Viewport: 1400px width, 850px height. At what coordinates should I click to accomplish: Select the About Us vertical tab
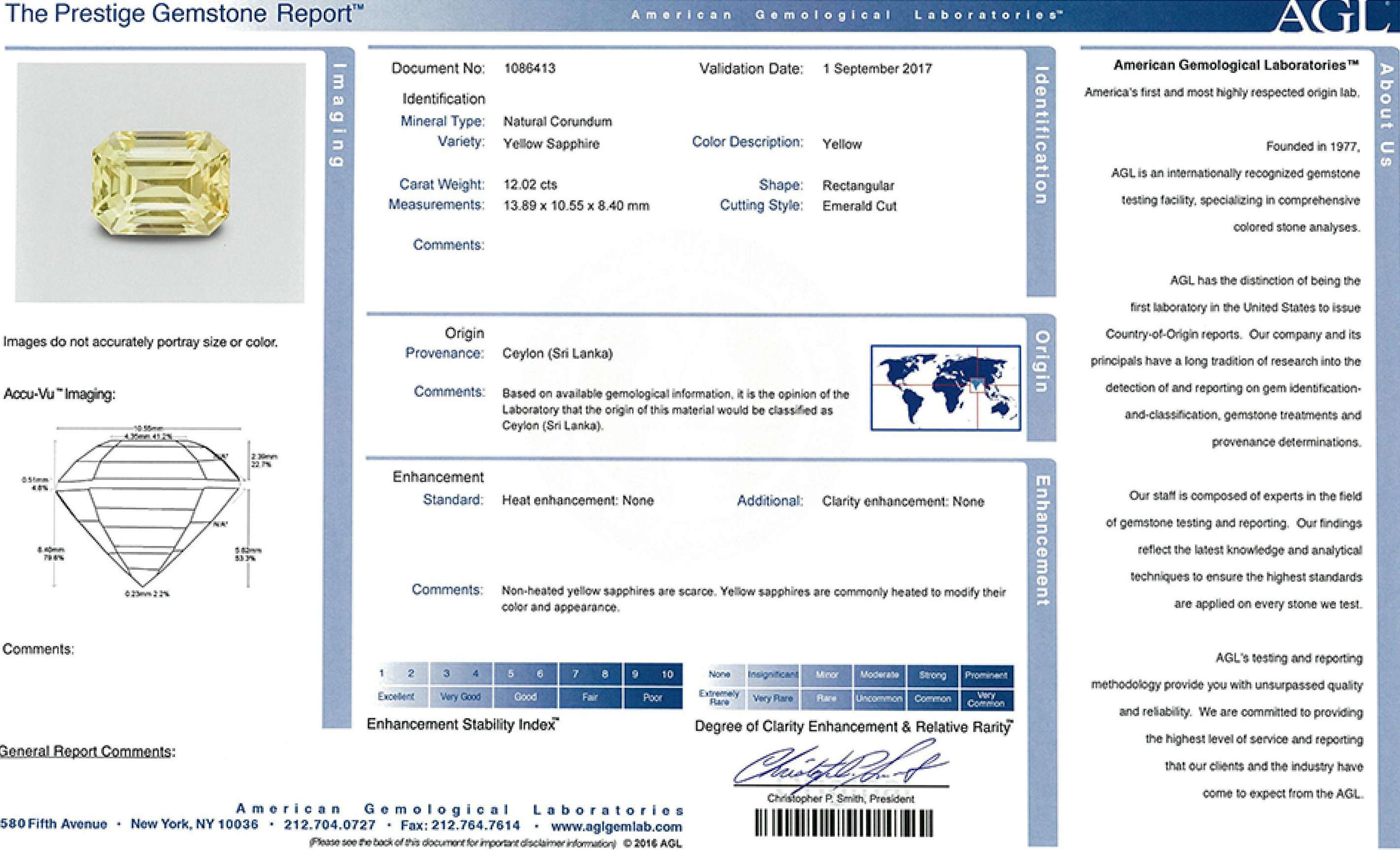[1386, 115]
